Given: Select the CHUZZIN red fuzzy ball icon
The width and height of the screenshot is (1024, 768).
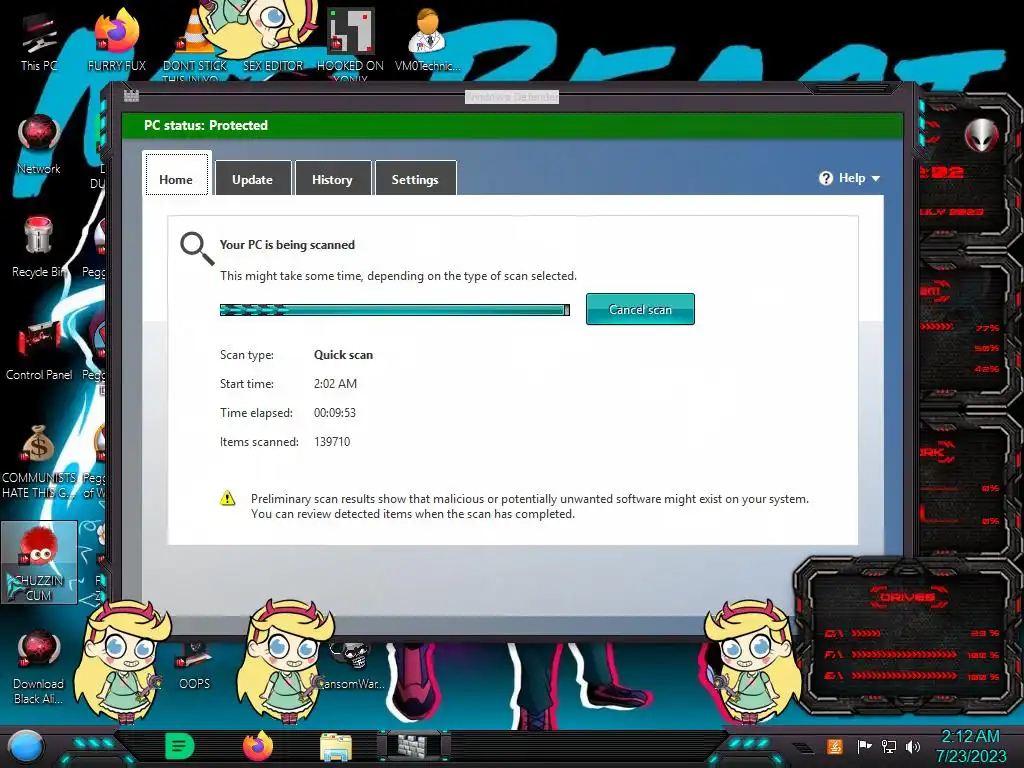Looking at the screenshot, I should click(x=39, y=563).
